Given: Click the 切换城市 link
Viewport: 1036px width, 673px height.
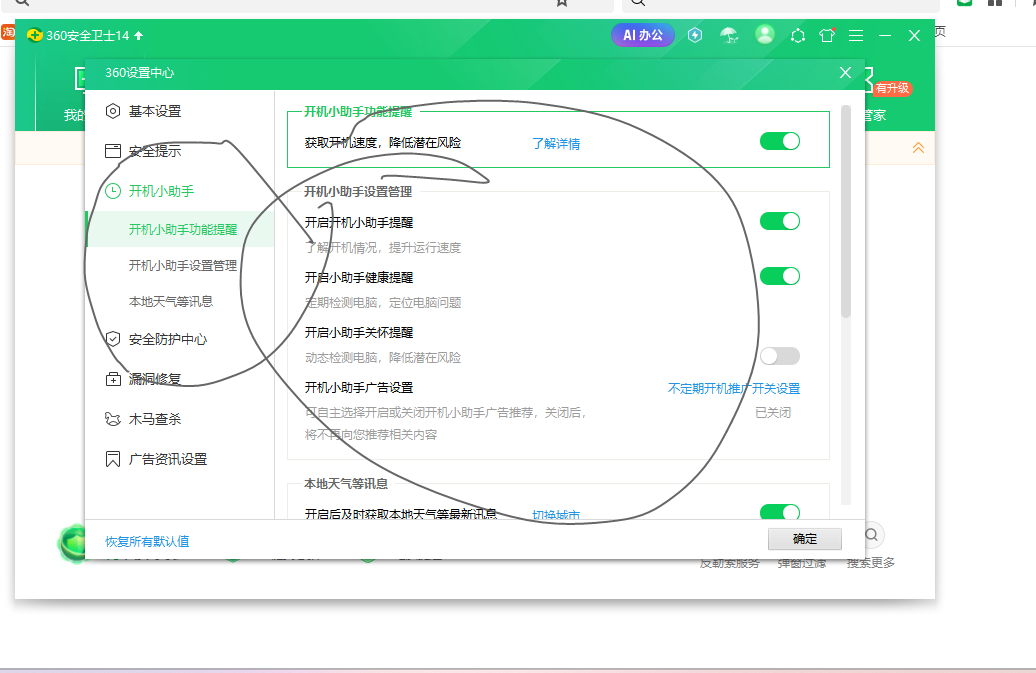Looking at the screenshot, I should (556, 514).
